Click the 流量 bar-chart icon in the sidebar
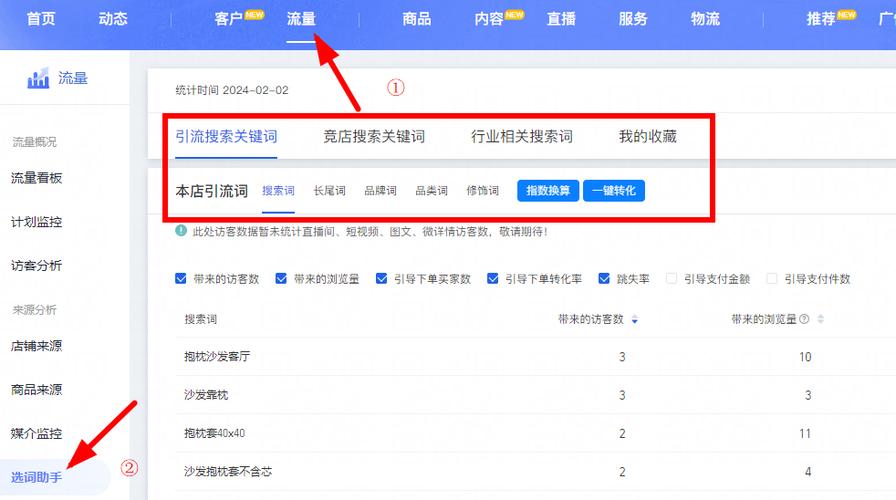 click(38, 78)
